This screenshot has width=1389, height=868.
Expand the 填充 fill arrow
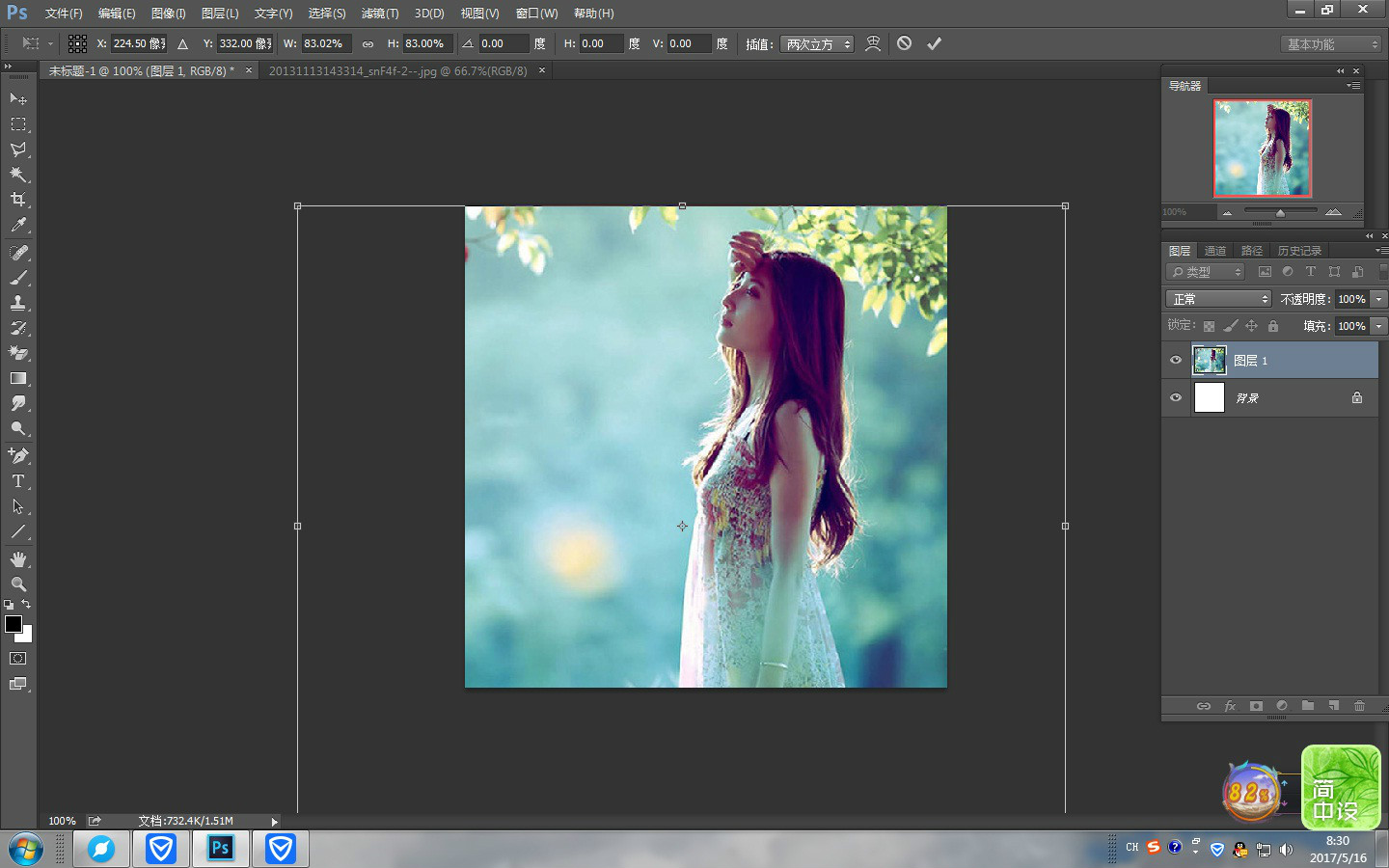[1379, 326]
